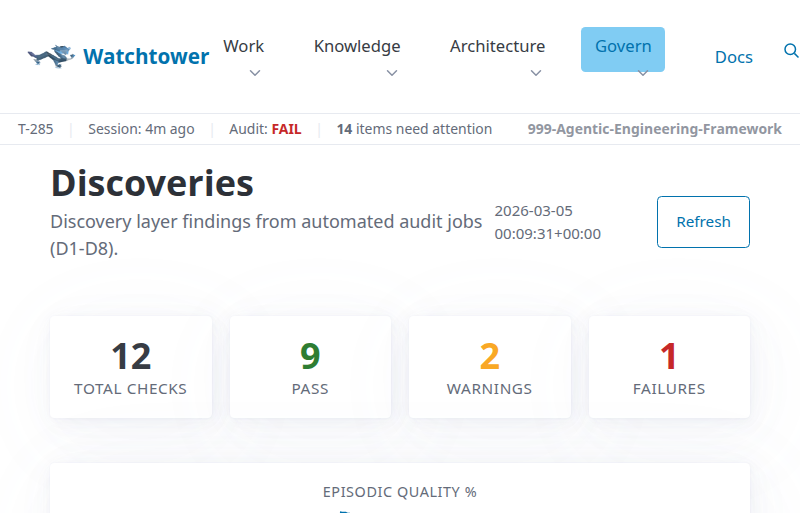
Task: Open the Work menu
Action: point(243,46)
